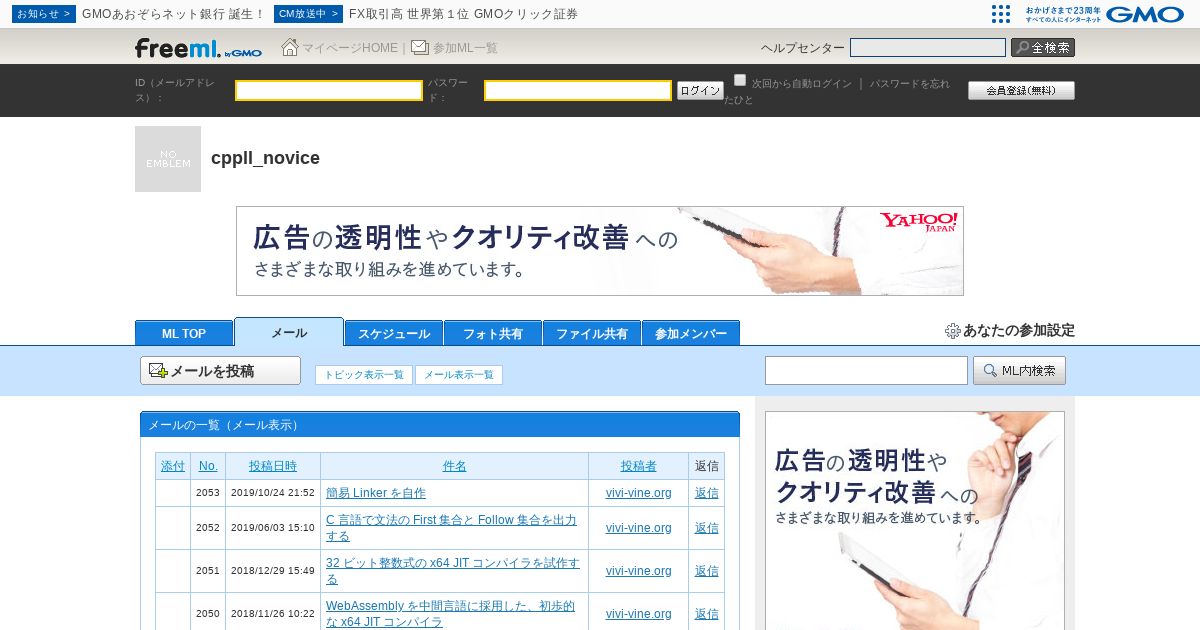
Task: Go to the ファイル共有 tab
Action: click(592, 333)
